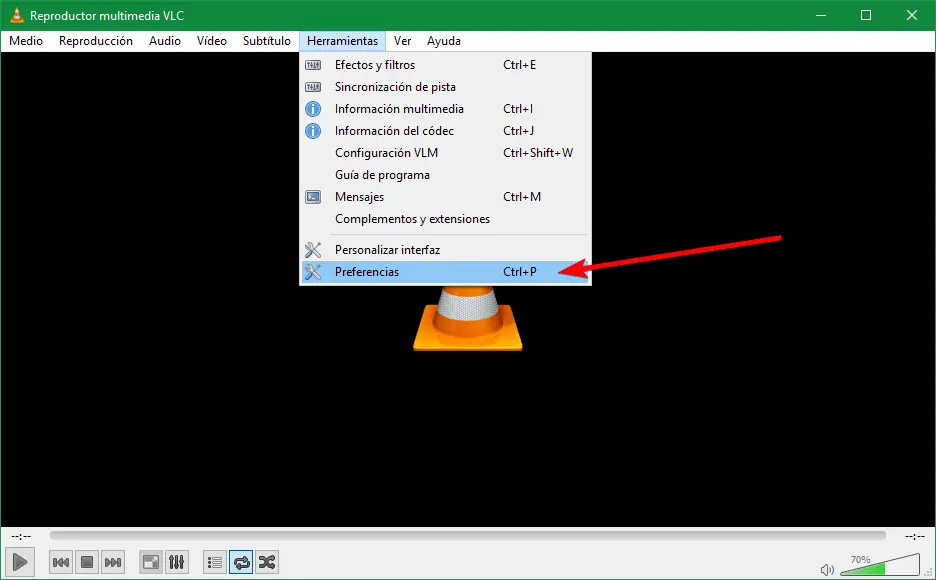The width and height of the screenshot is (936, 580).
Task: Toggle the playlist view button
Action: [215, 562]
